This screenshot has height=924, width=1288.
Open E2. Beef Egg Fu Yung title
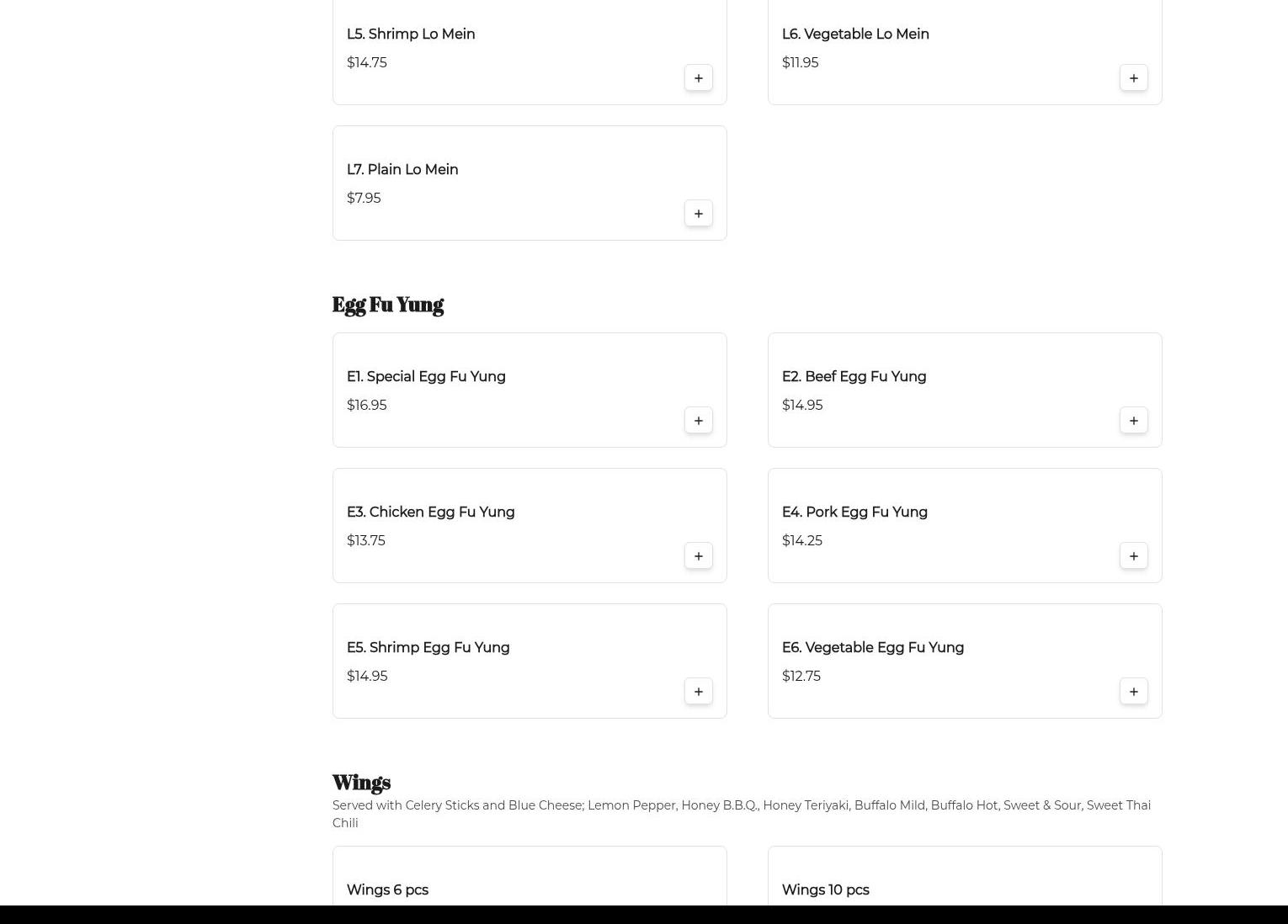854,377
